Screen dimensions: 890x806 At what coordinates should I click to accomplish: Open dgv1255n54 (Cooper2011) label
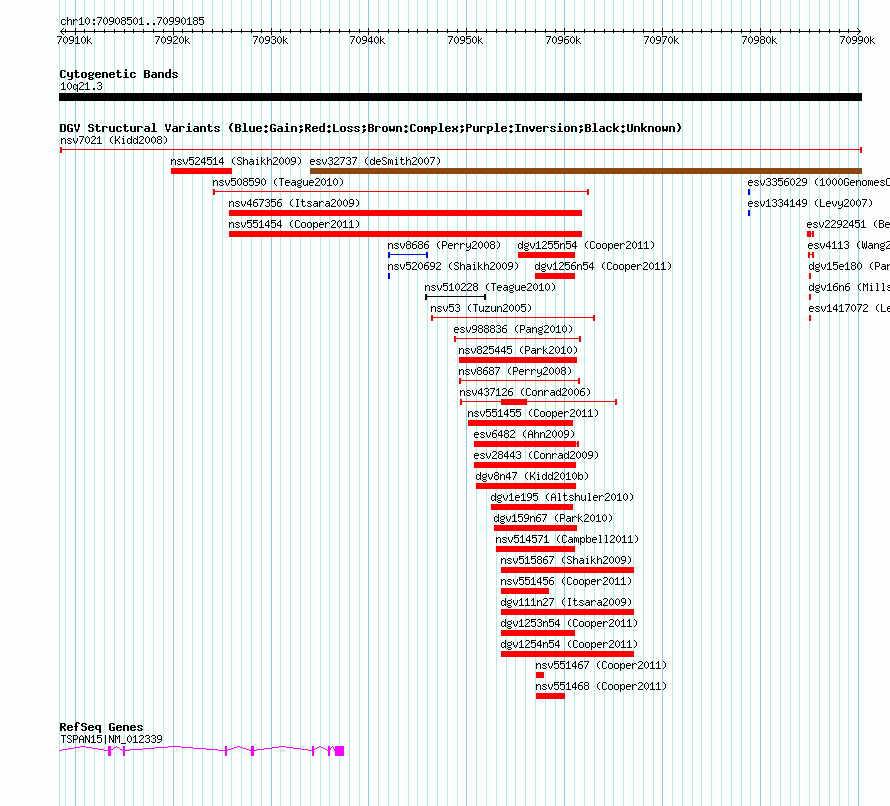pos(586,245)
